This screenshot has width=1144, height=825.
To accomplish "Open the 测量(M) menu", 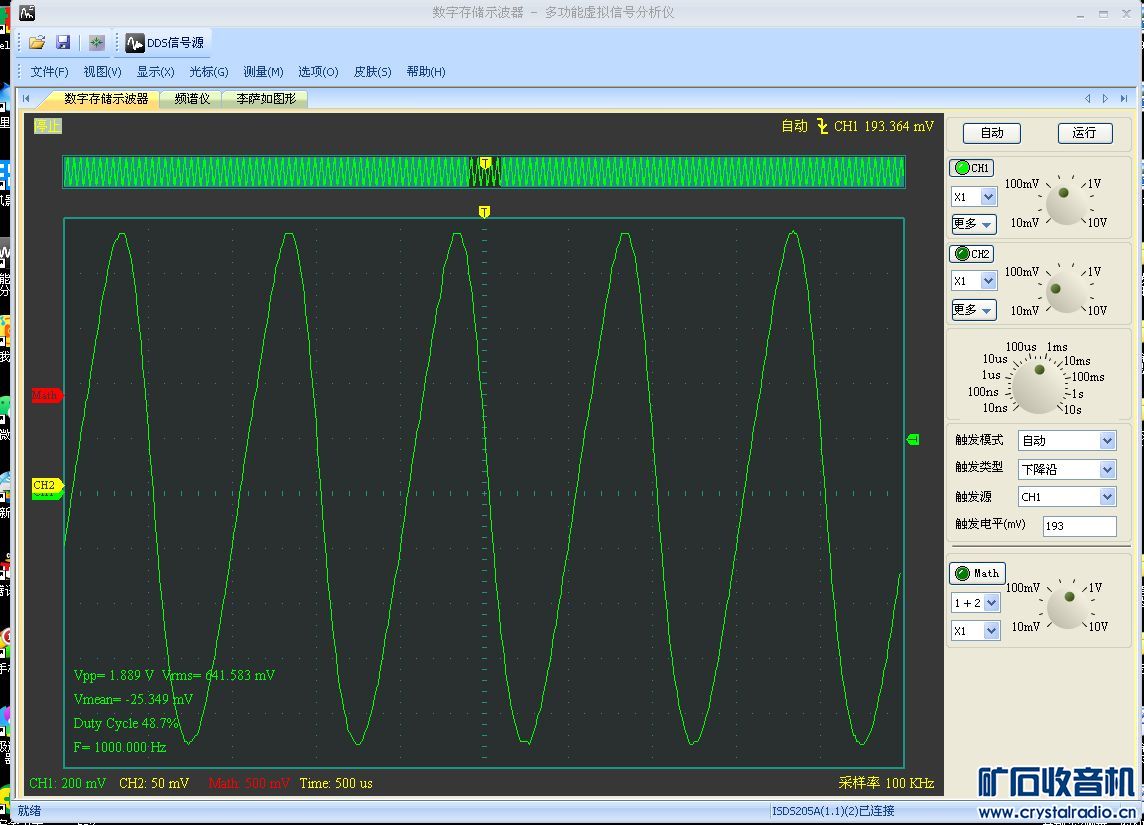I will pyautogui.click(x=263, y=72).
